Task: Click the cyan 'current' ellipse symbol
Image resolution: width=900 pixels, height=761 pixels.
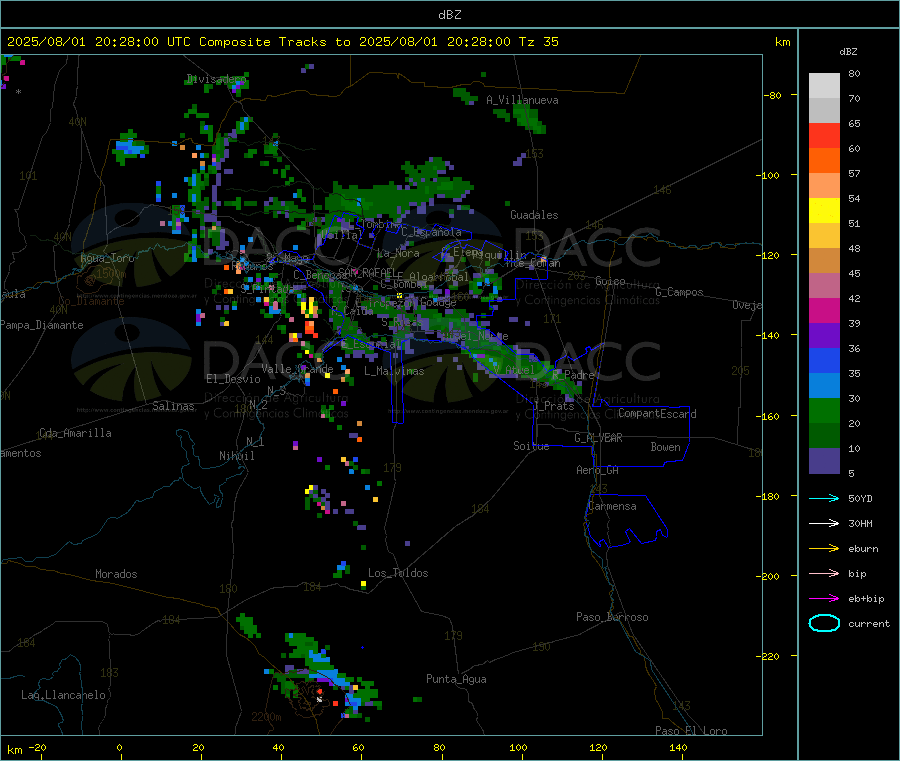Action: pyautogui.click(x=824, y=623)
